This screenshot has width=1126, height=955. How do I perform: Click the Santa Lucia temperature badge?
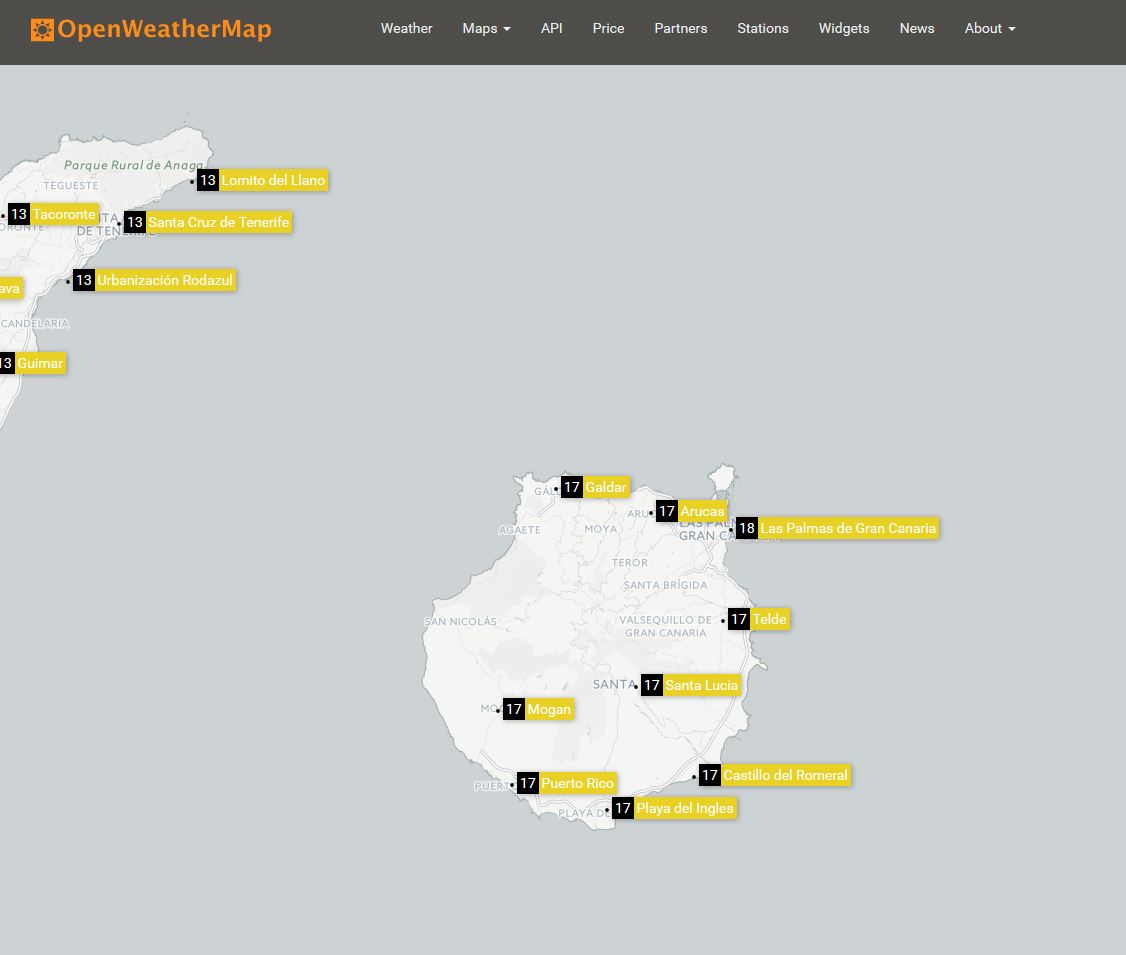[x=652, y=685]
